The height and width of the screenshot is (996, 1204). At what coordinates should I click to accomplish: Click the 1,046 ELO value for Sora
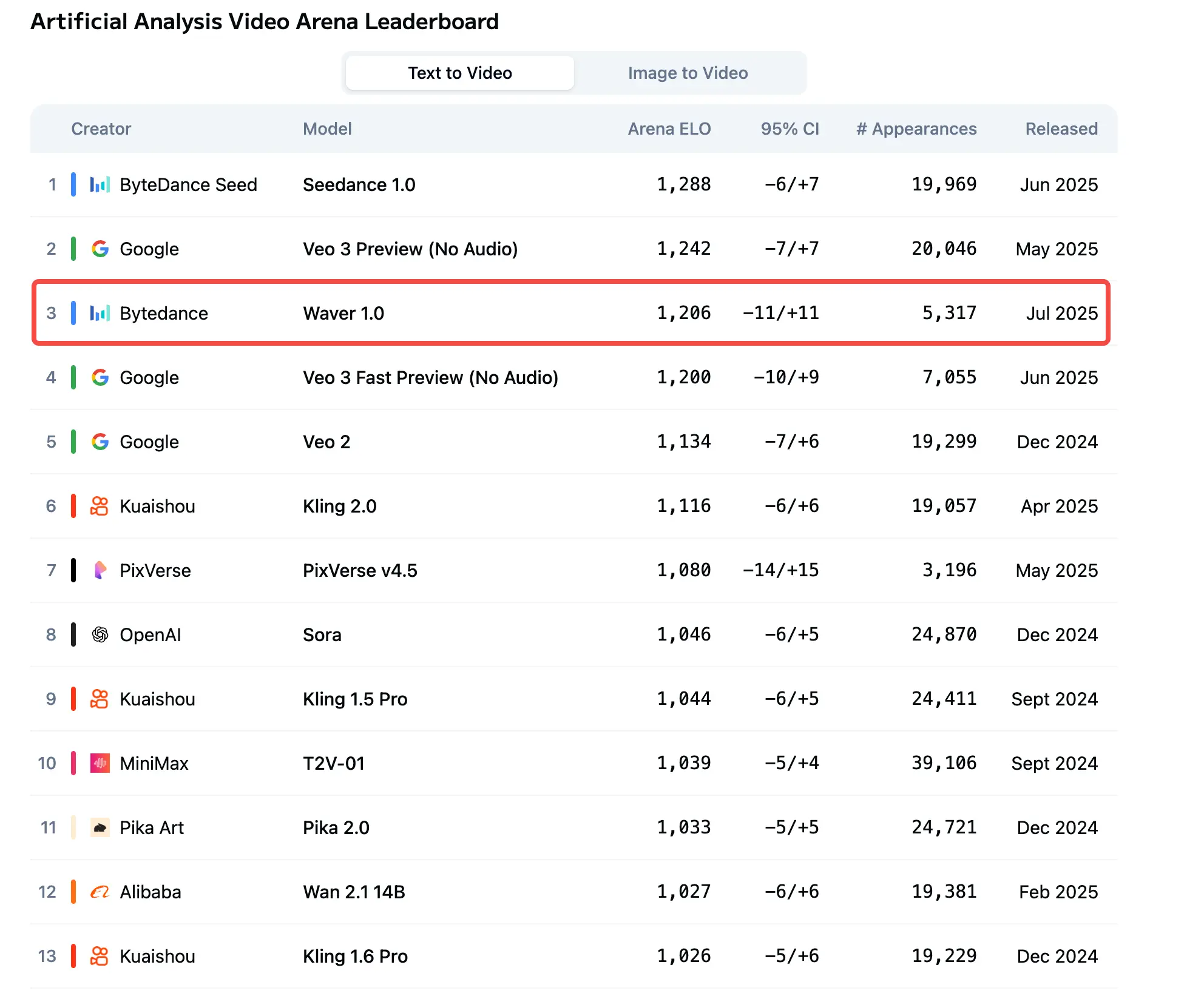683,634
